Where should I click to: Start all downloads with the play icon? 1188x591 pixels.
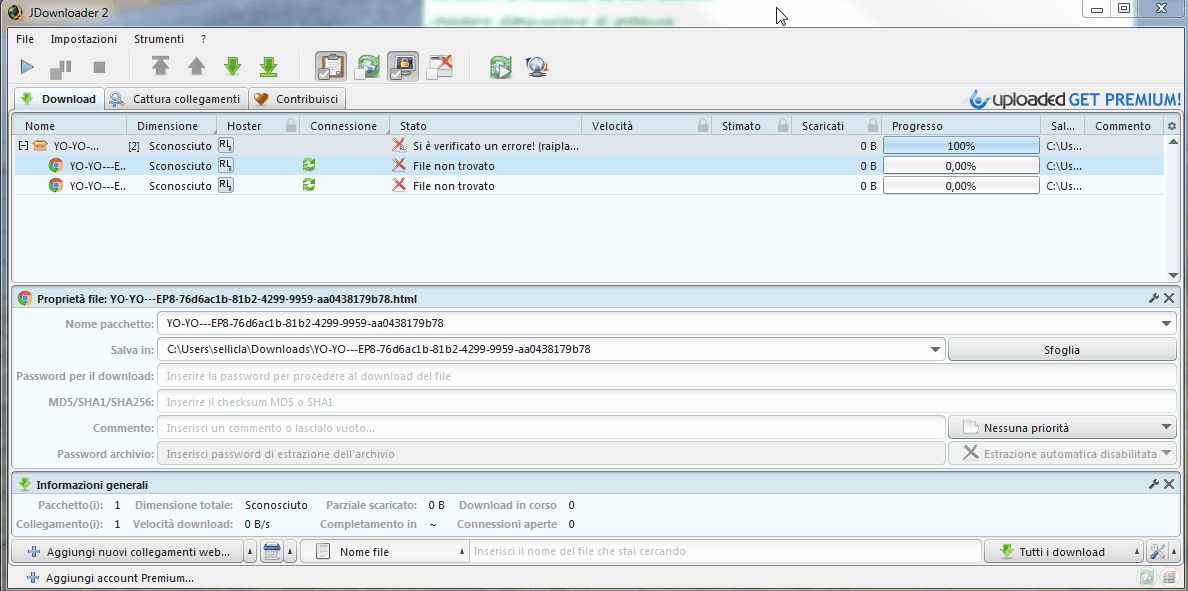[27, 67]
